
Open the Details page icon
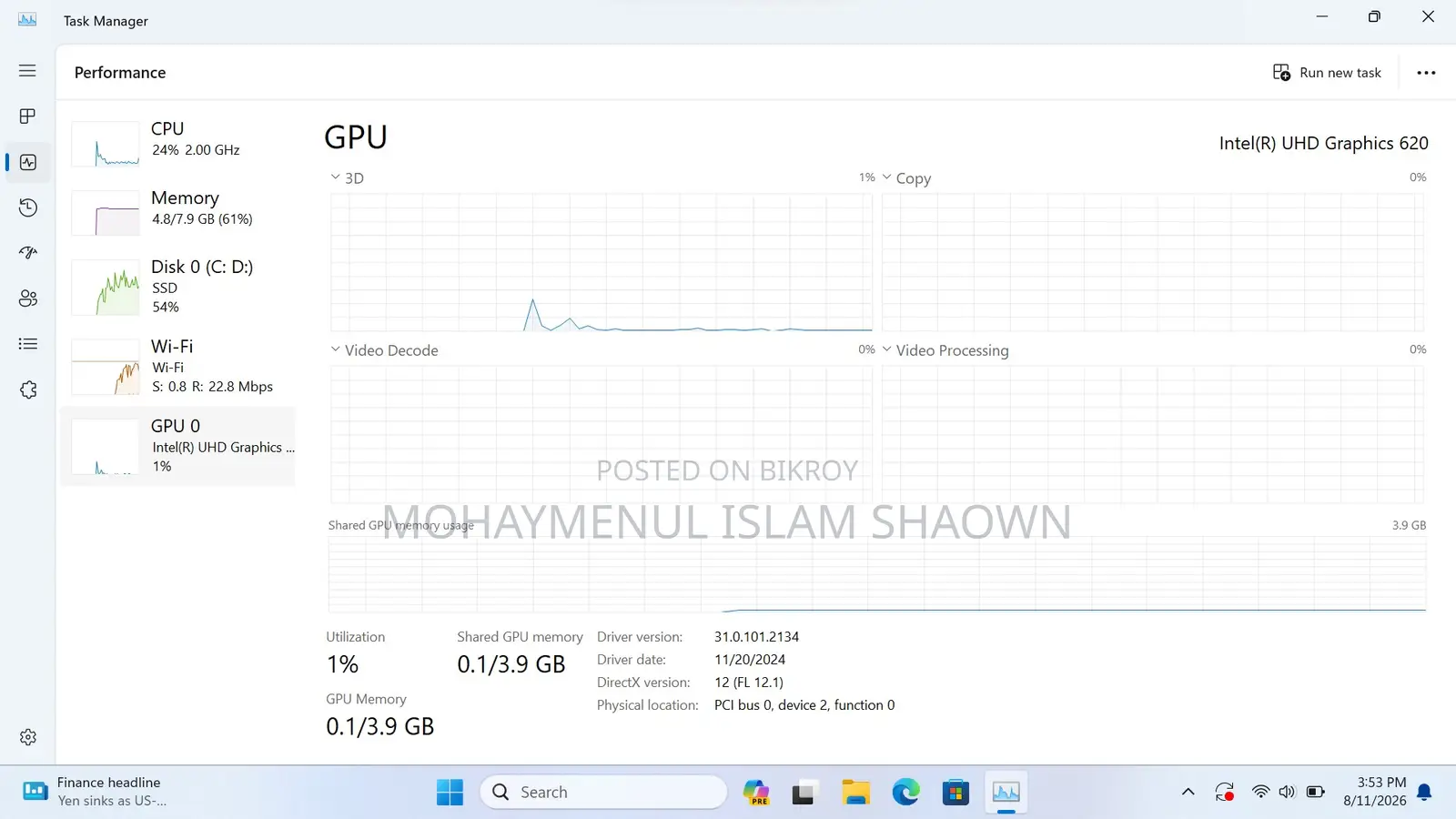(28, 344)
